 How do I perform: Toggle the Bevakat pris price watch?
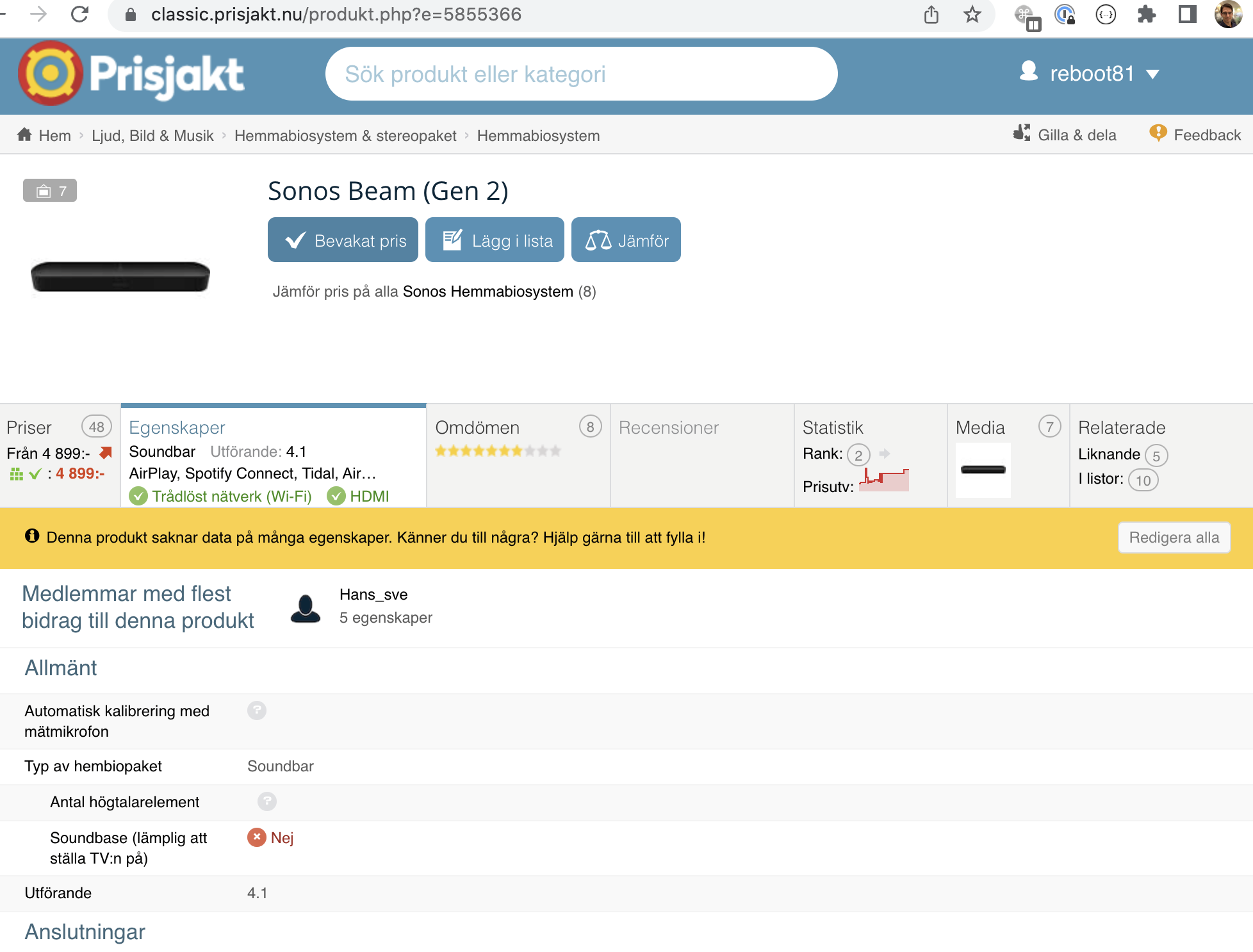coord(343,240)
